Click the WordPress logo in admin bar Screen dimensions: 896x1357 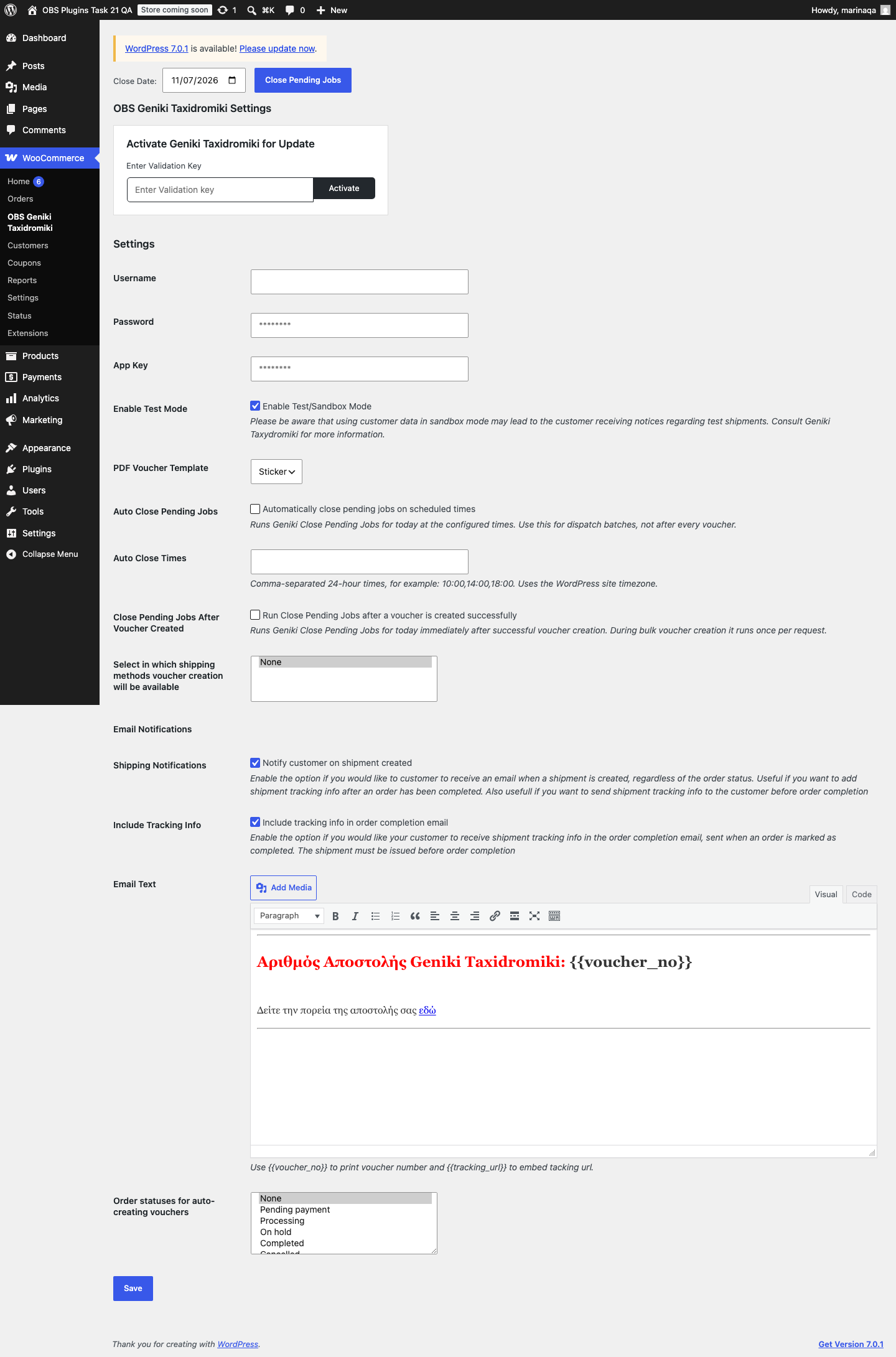pos(11,10)
